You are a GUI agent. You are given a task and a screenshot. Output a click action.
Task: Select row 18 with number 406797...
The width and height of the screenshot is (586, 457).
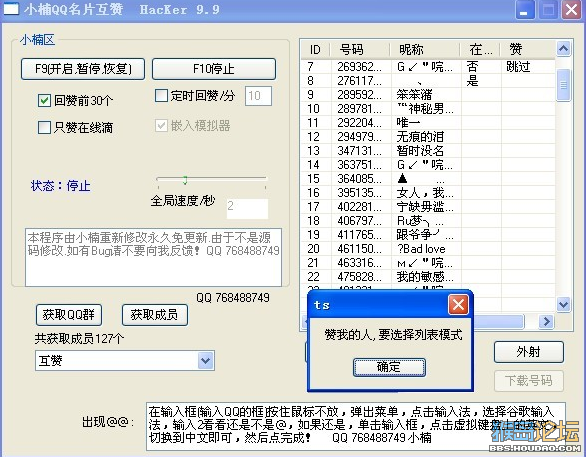pos(428,221)
